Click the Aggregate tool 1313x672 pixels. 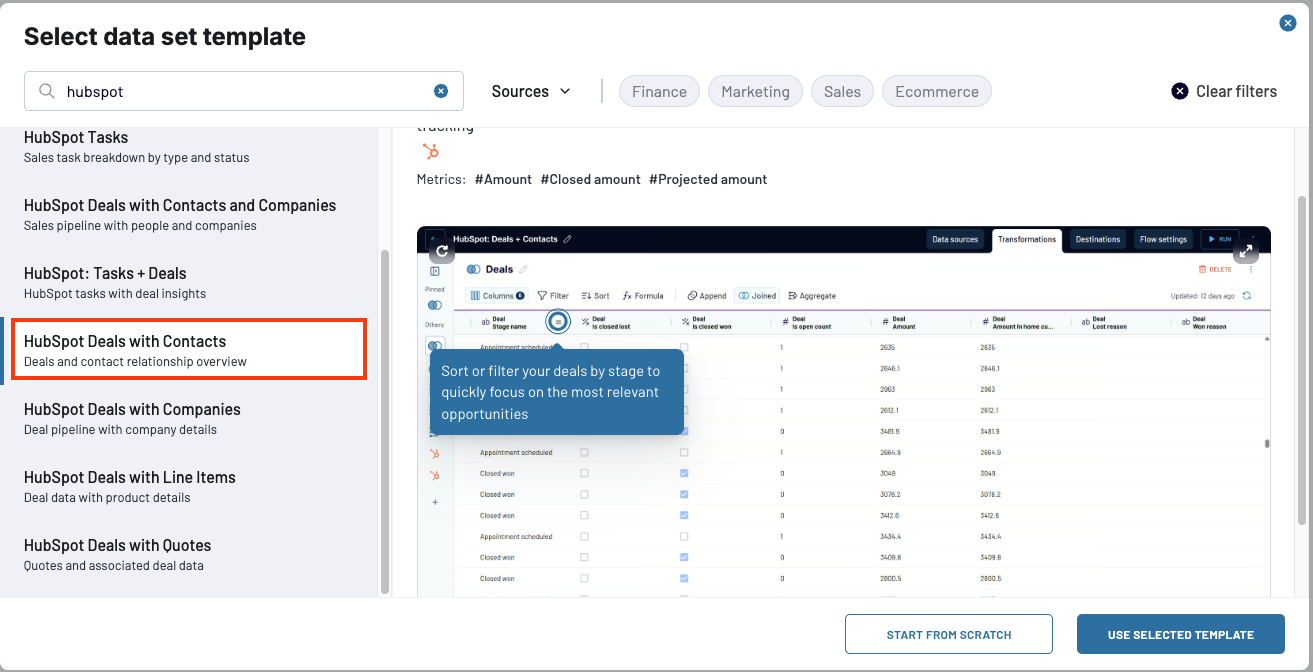[x=812, y=296]
